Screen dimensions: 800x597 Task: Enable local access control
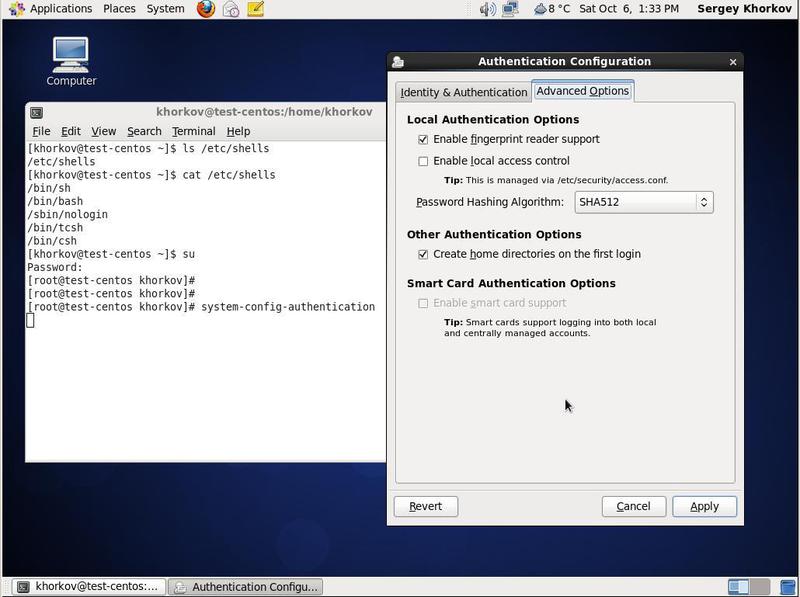pyautogui.click(x=423, y=161)
